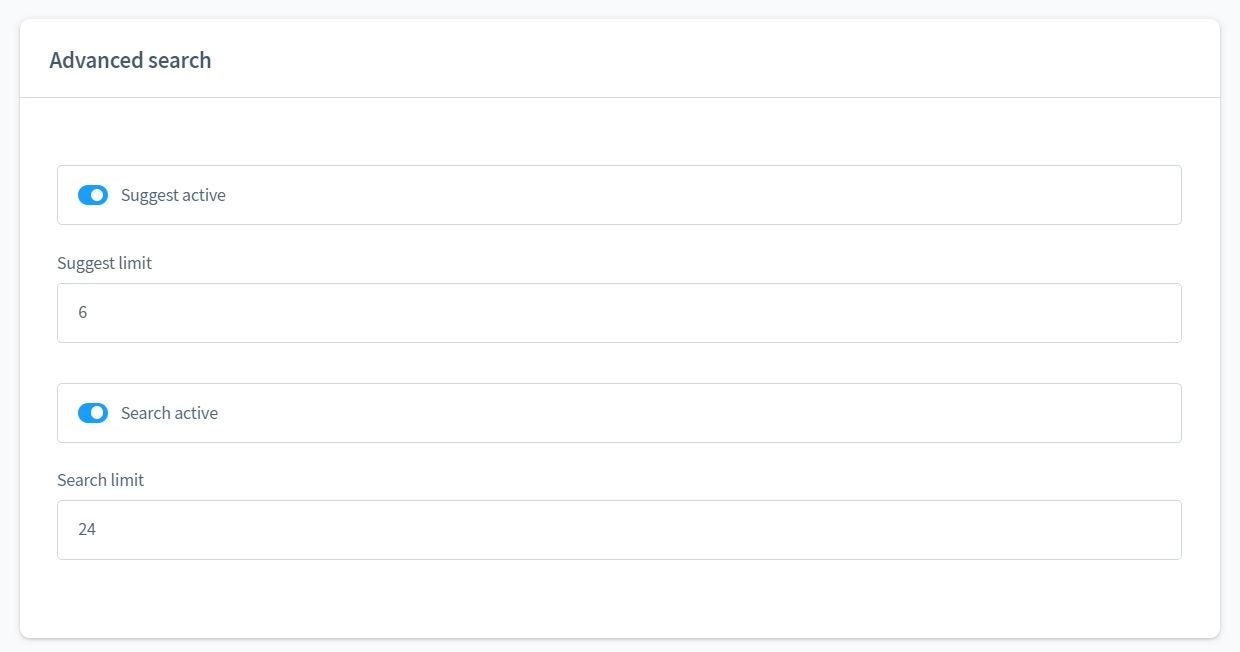Click the blue track of Suggest active switch

click(84, 195)
